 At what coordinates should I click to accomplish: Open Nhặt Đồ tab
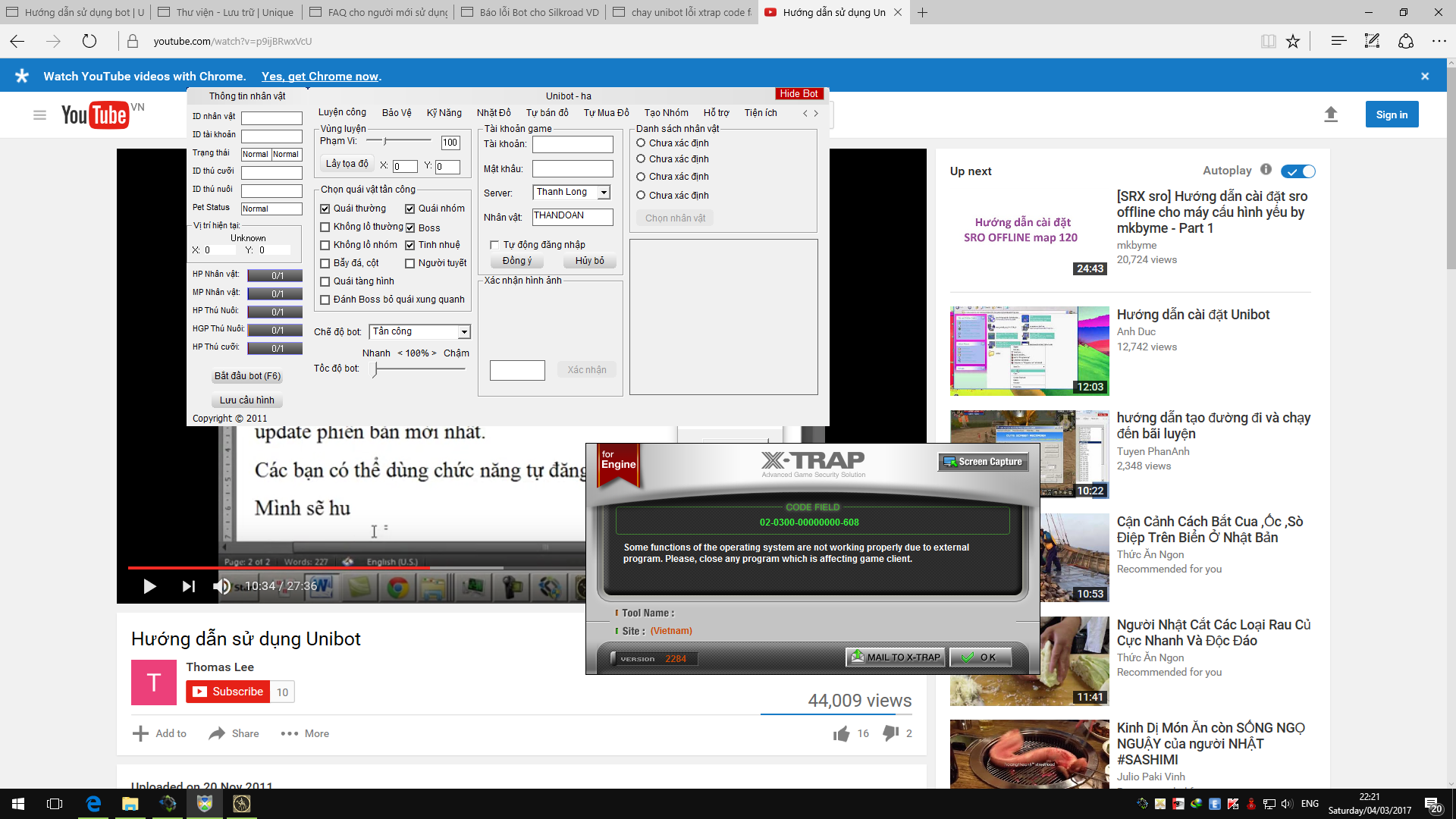(x=494, y=112)
